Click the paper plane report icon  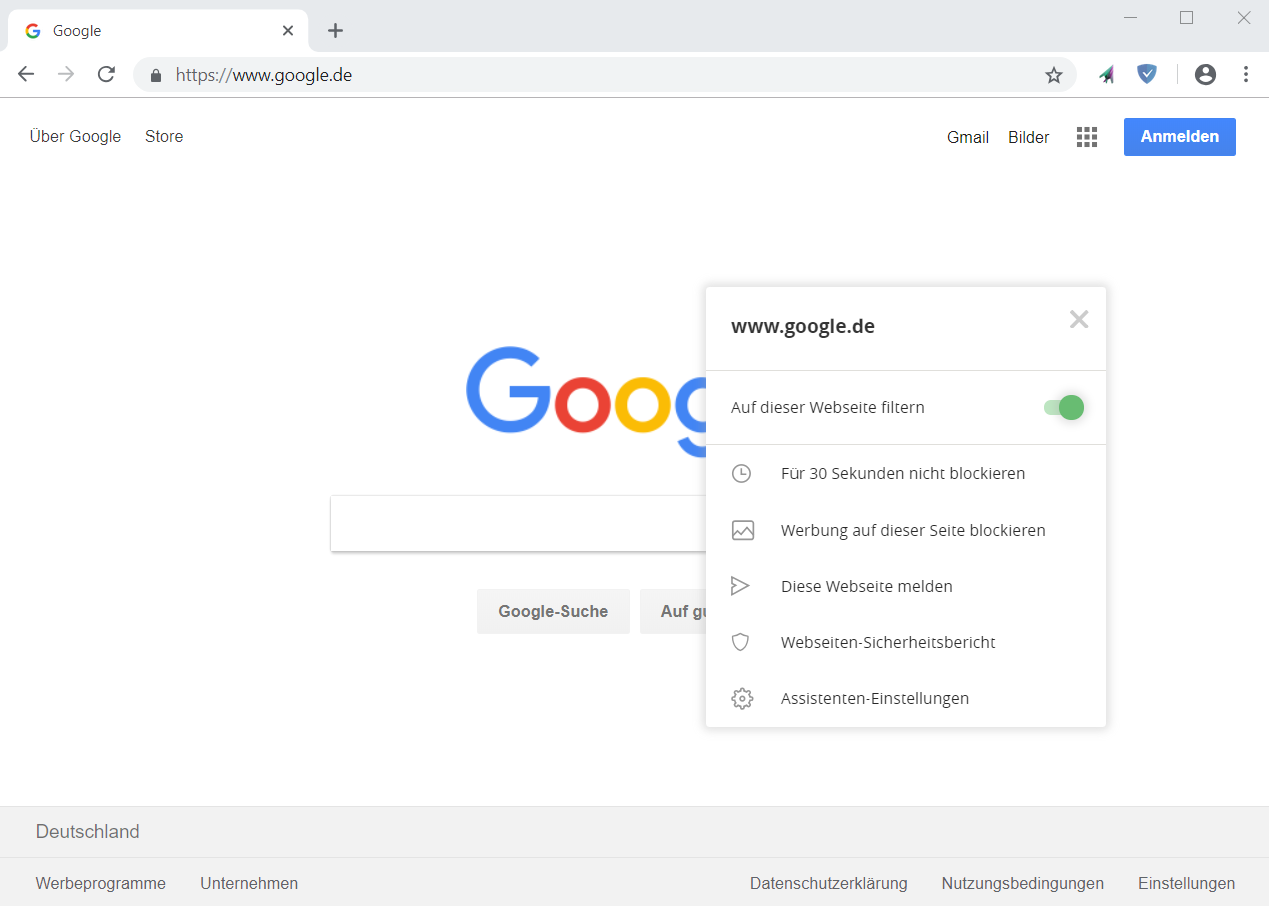click(741, 586)
